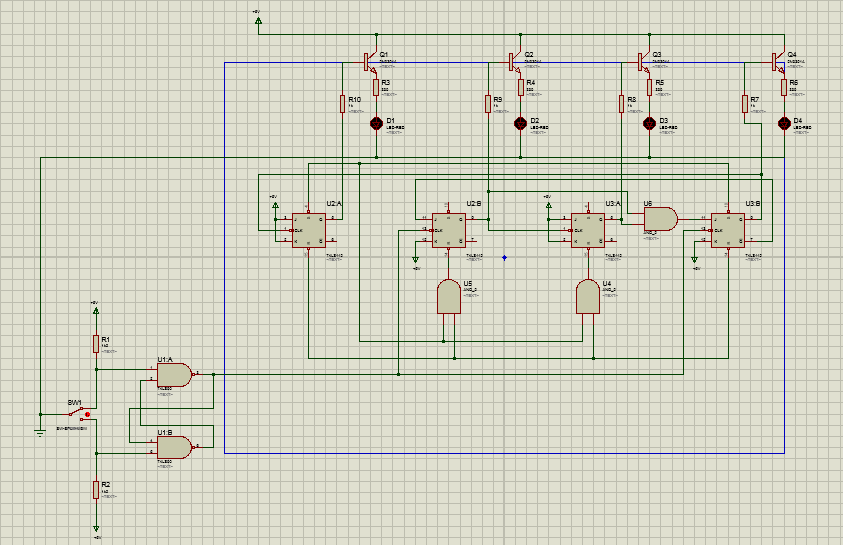The width and height of the screenshot is (843, 545).
Task: Click the U5 AND gate symbol
Action: 448,297
